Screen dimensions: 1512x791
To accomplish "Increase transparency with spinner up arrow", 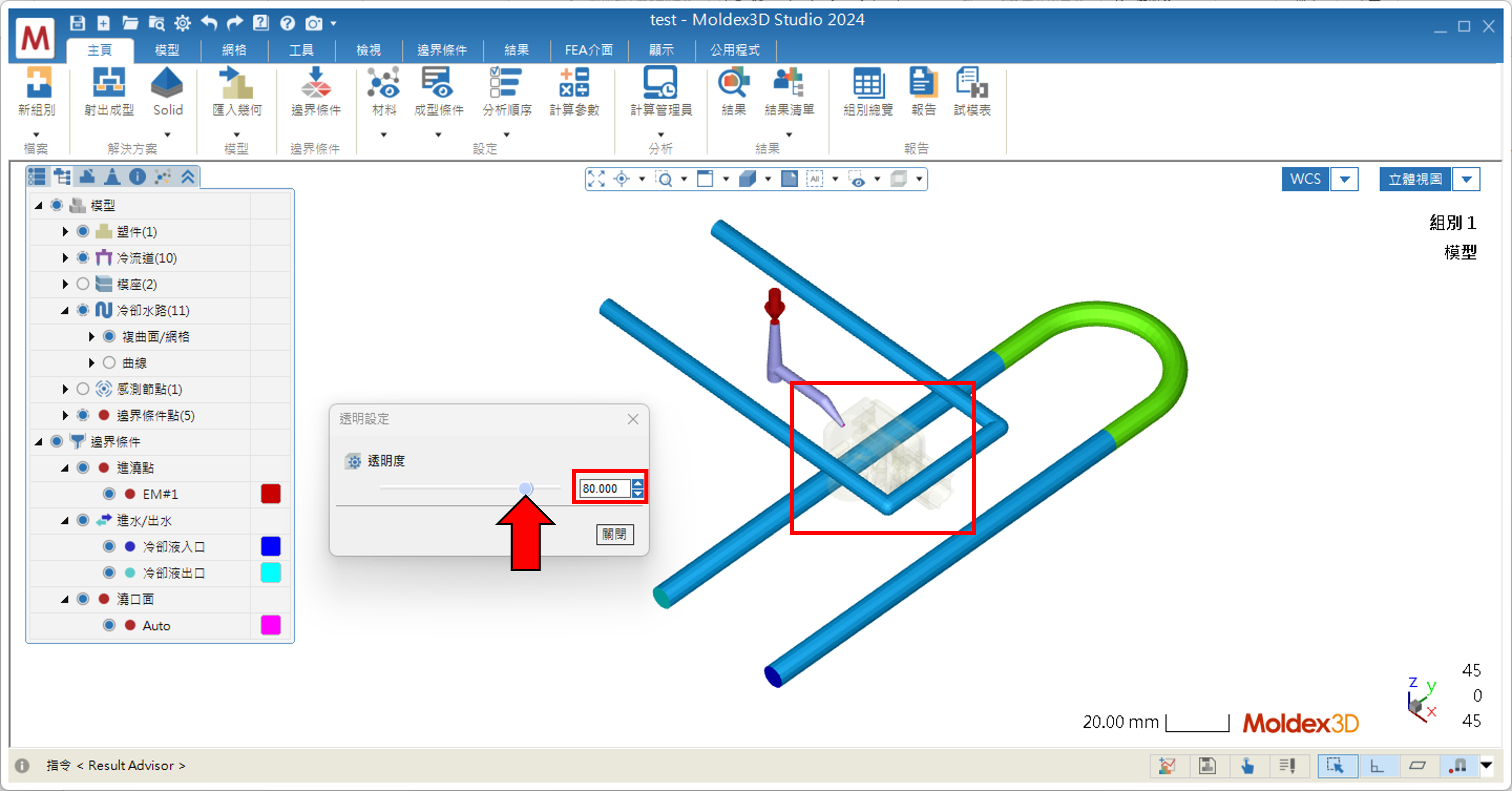I will pos(638,484).
